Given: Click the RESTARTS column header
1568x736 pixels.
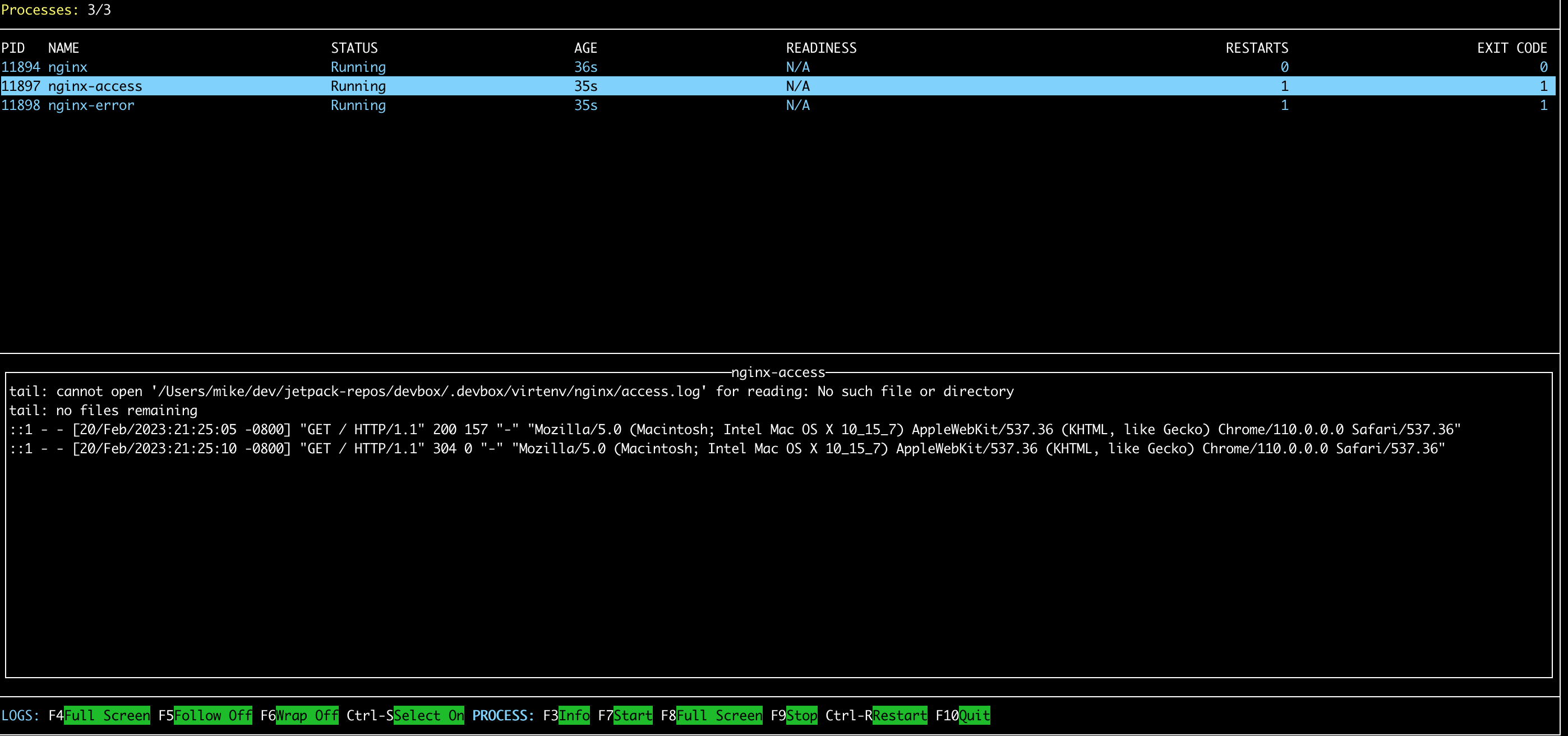Looking at the screenshot, I should [1256, 48].
